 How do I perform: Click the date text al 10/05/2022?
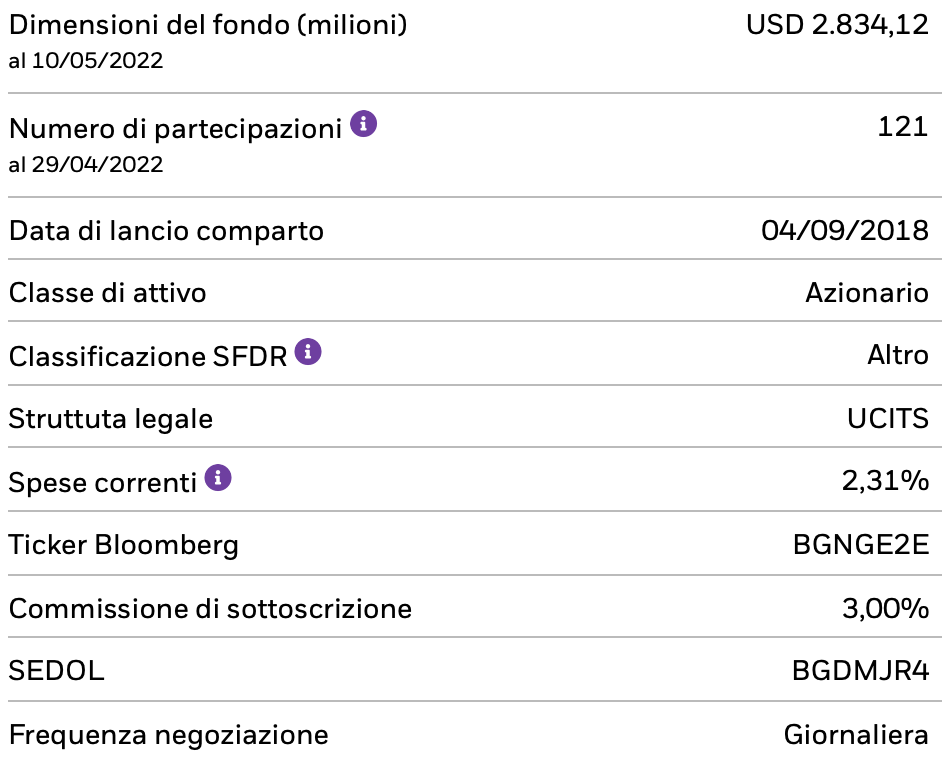tap(86, 61)
